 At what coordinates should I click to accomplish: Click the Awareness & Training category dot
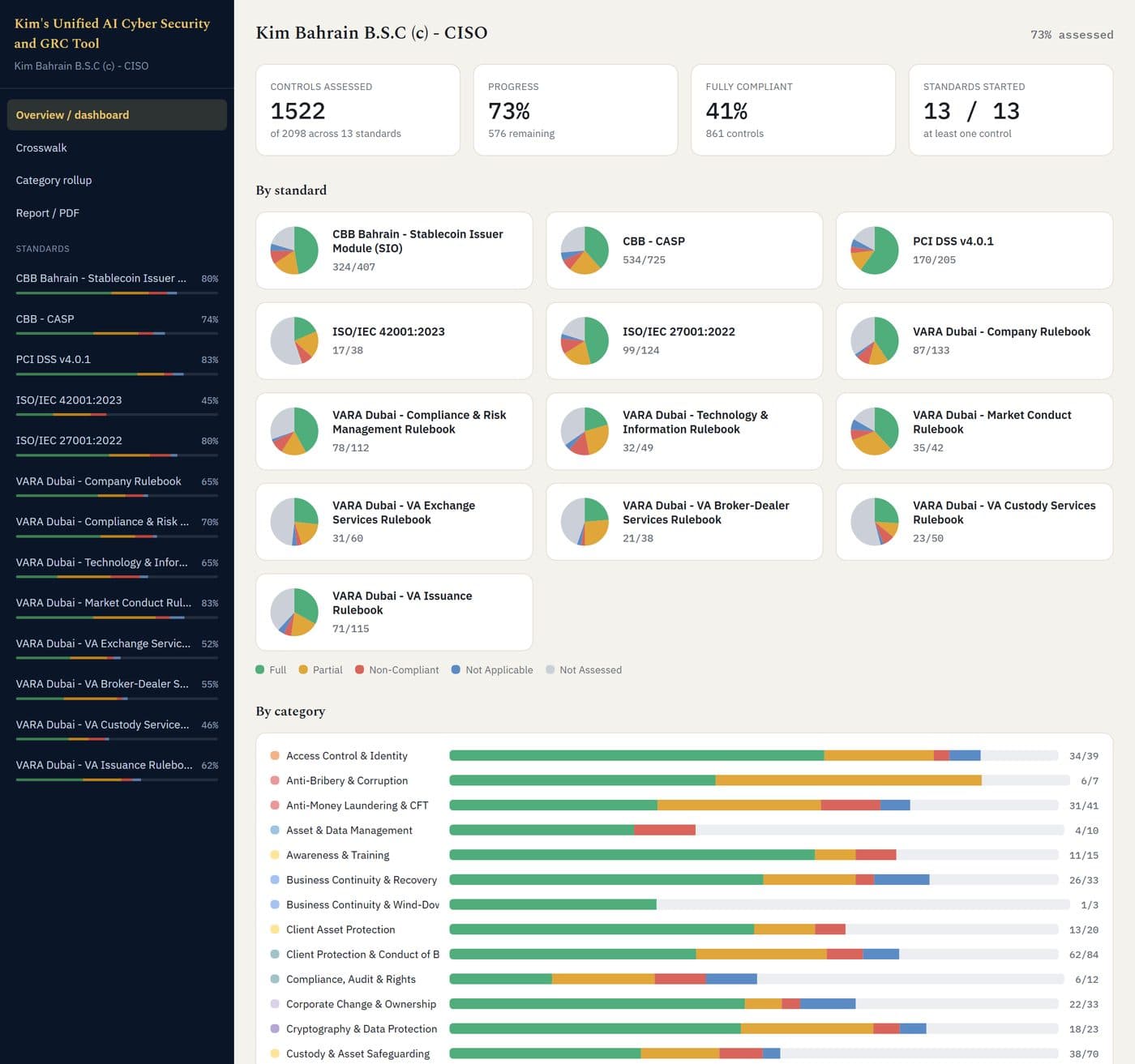275,855
